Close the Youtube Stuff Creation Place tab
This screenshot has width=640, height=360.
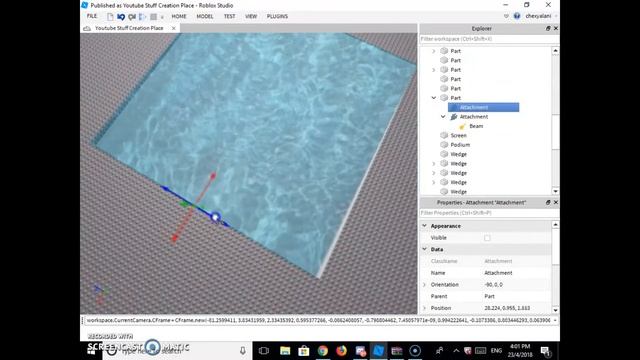(173, 28)
